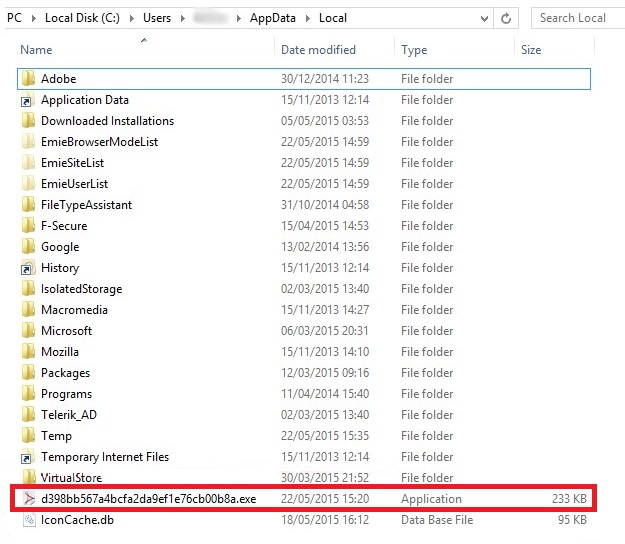Screen dimensions: 625x544
Task: Click the Search Local input field
Action: coord(575,18)
